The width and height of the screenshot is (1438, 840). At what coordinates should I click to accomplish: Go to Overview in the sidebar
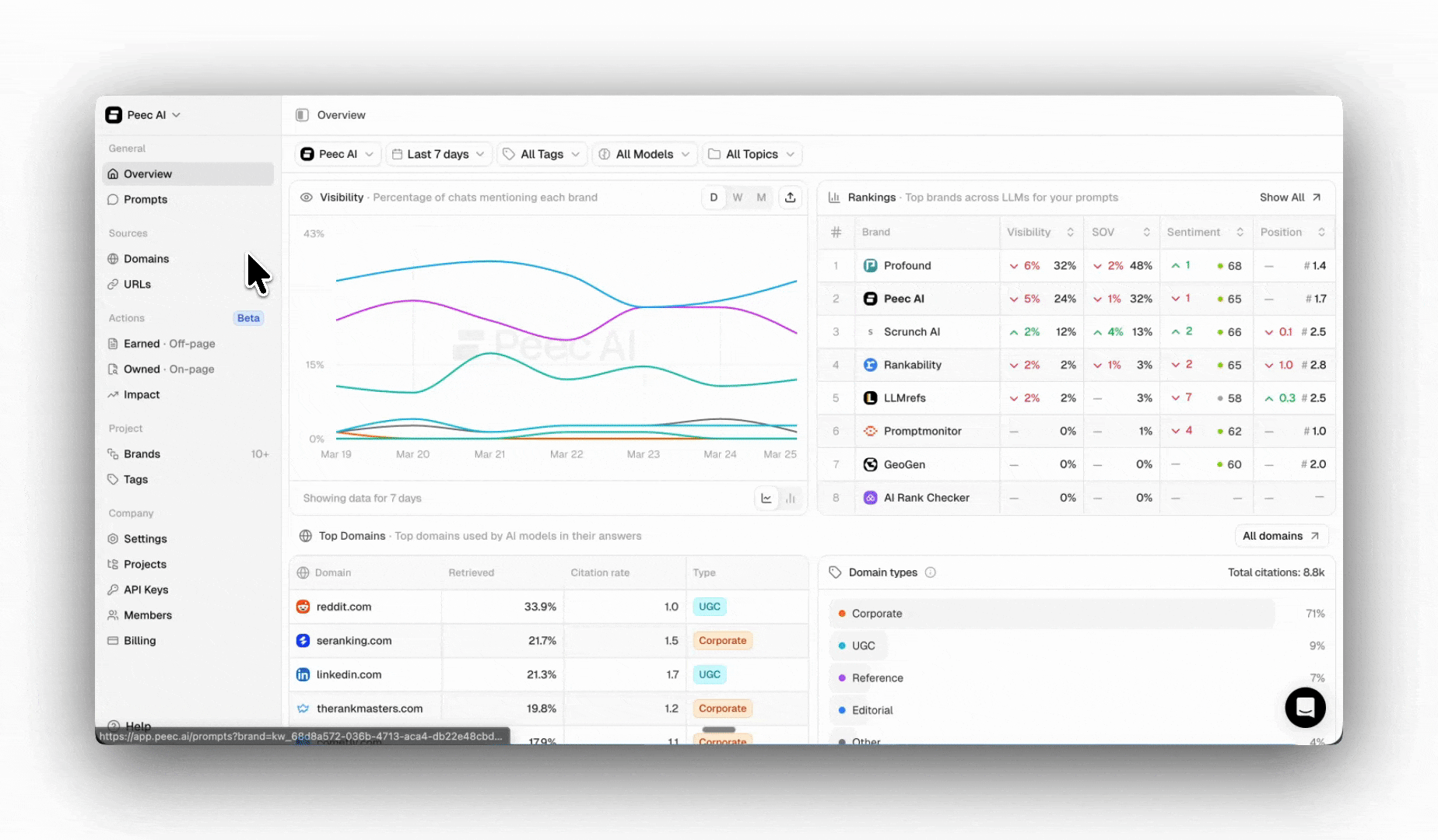188,174
